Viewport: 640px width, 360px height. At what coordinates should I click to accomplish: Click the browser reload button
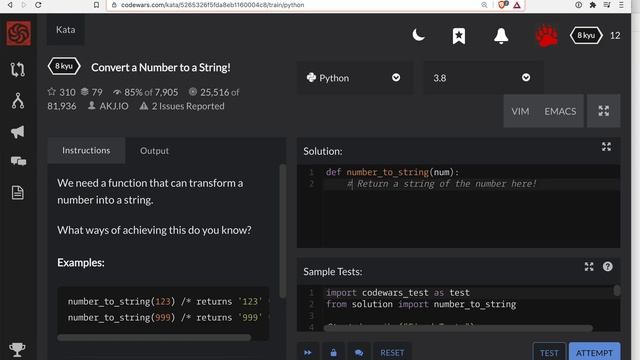[x=38, y=5]
